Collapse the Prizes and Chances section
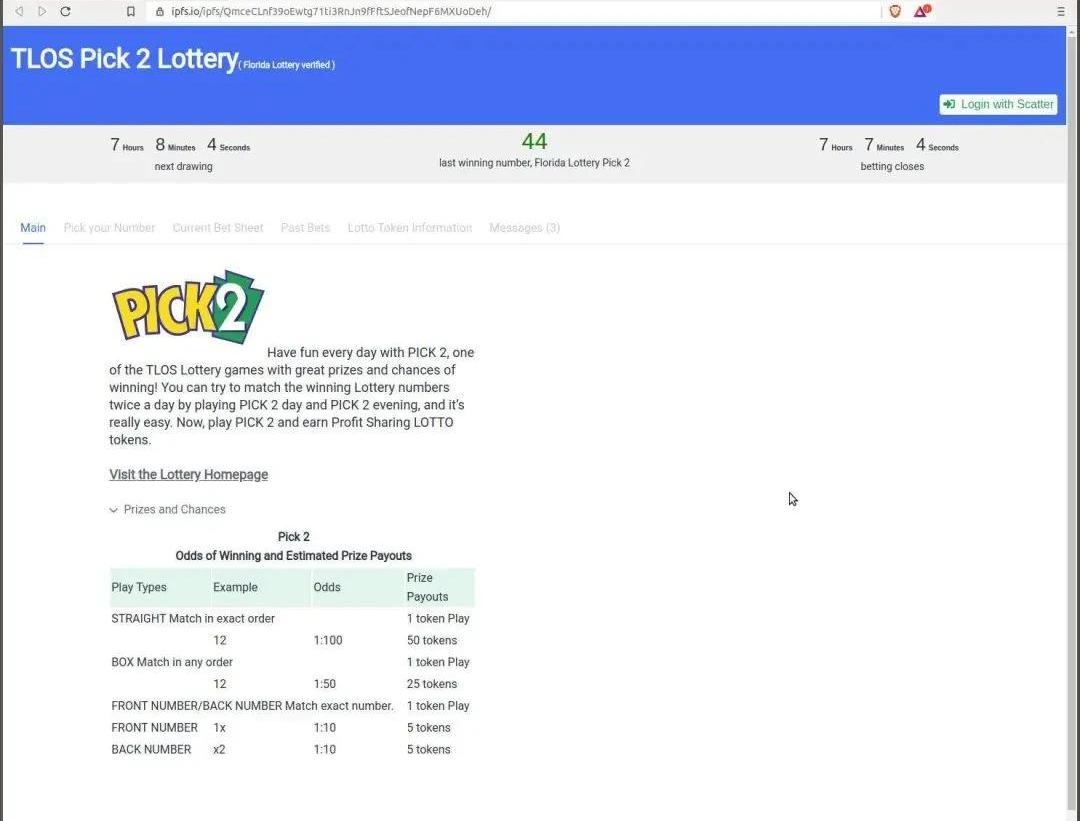Image resolution: width=1080 pixels, height=821 pixels. tap(167, 510)
